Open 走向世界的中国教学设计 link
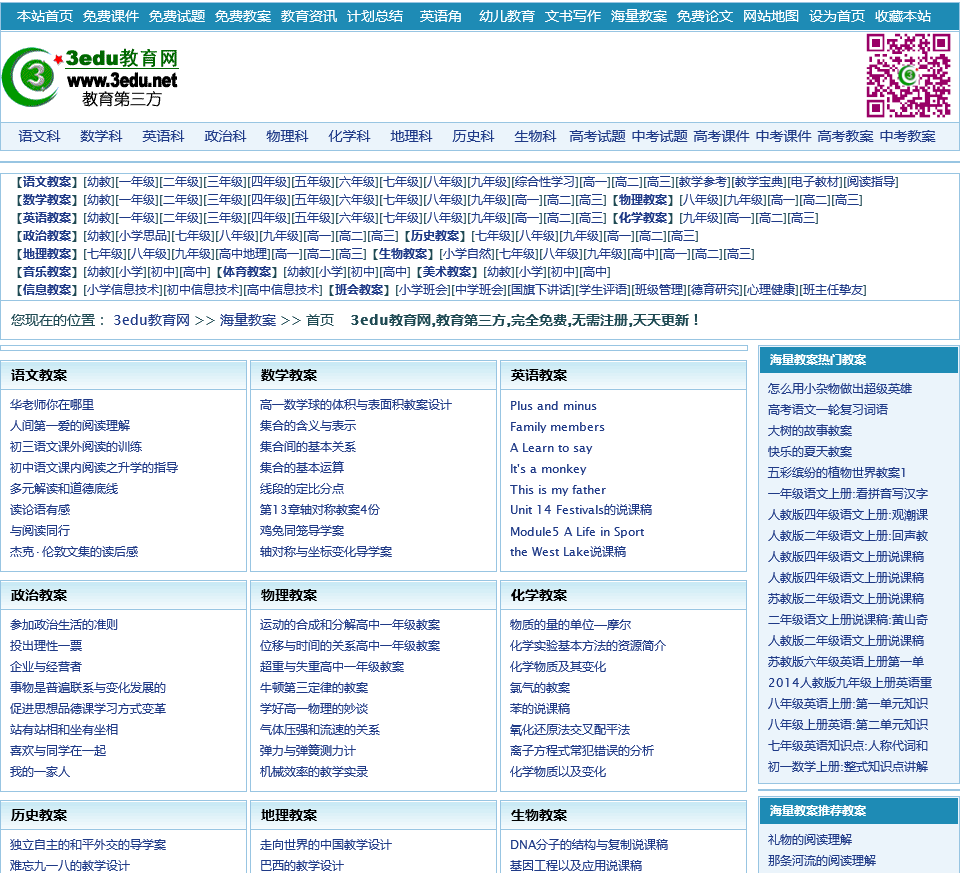Image resolution: width=960 pixels, height=873 pixels. pos(326,845)
